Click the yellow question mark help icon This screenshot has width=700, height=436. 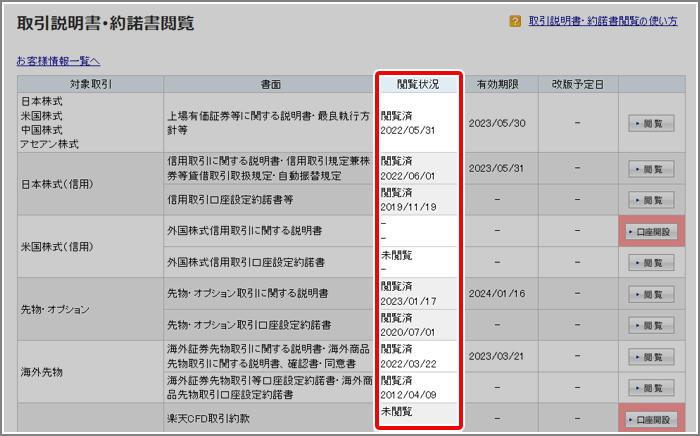(515, 21)
